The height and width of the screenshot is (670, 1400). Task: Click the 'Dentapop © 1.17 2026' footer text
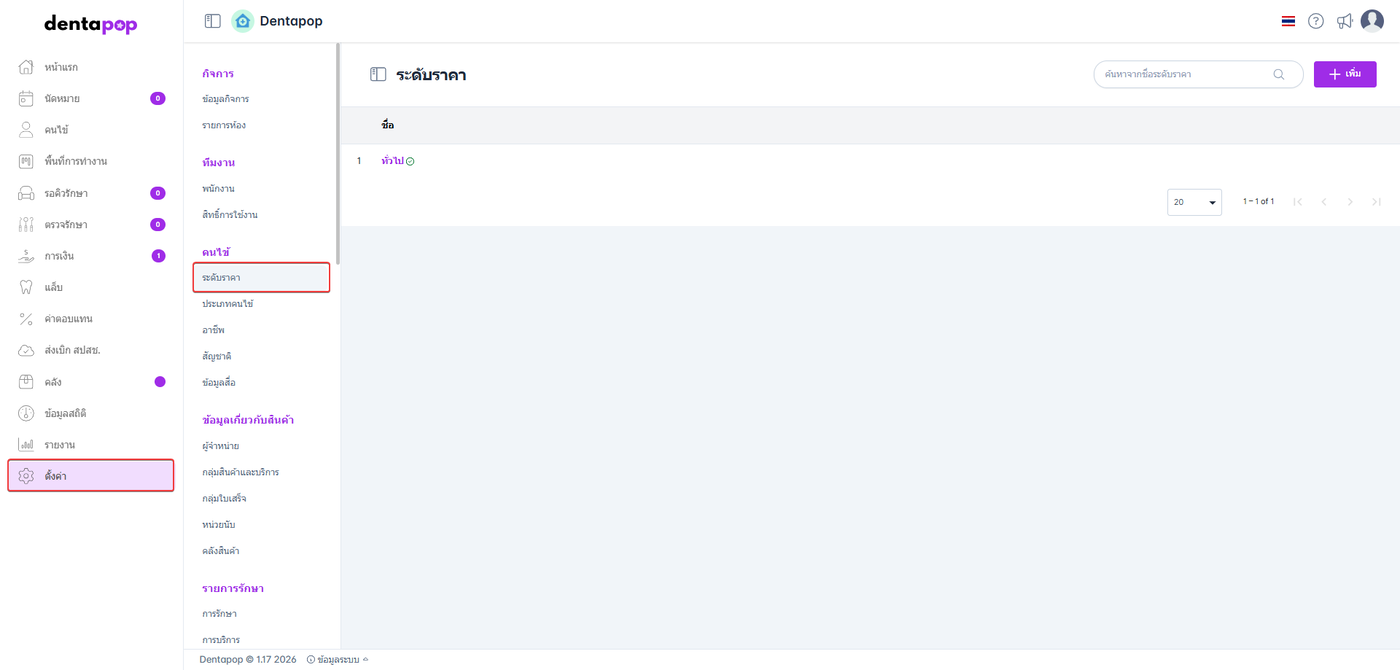click(248, 659)
